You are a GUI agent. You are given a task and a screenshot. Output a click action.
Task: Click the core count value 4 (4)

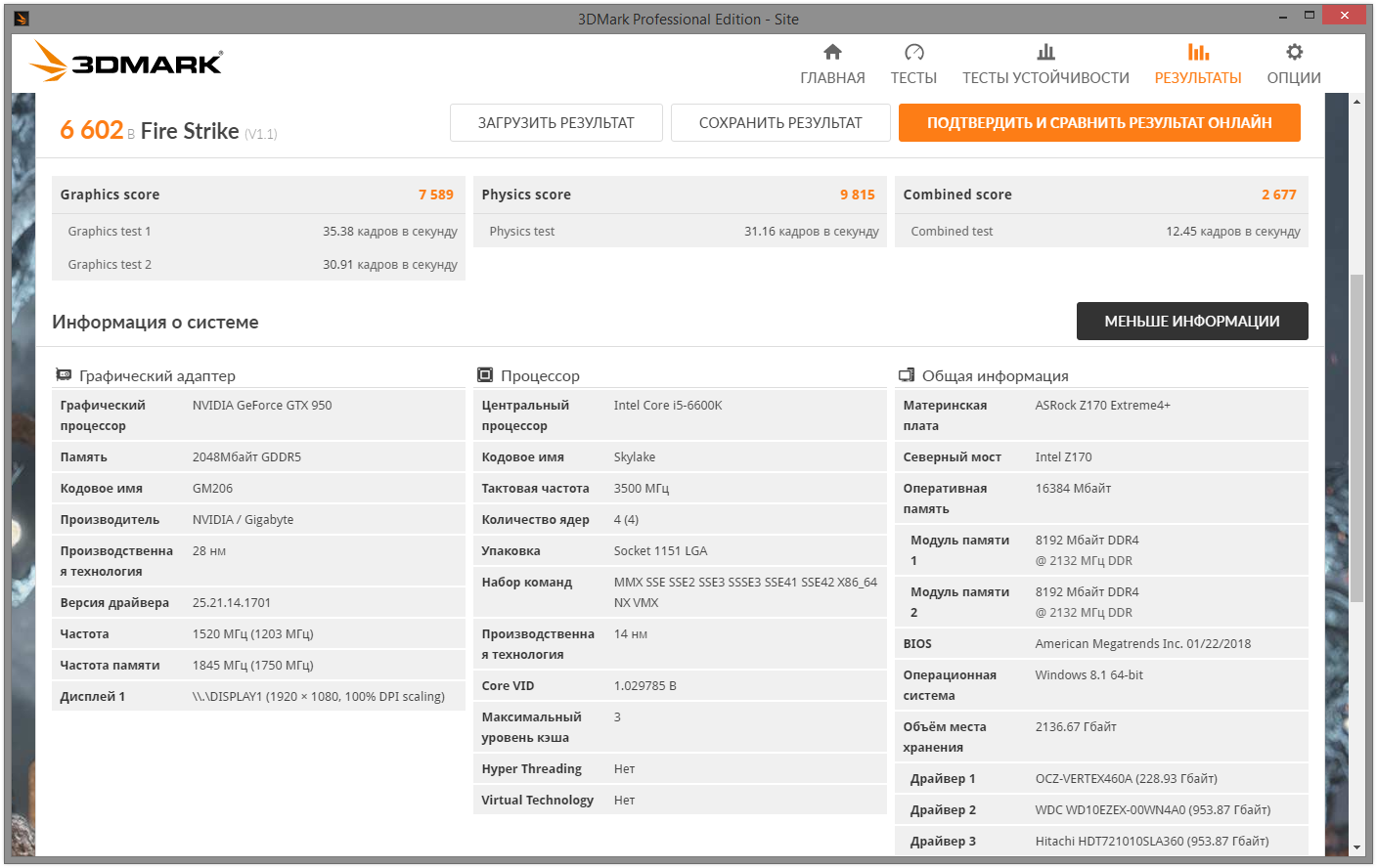point(626,520)
